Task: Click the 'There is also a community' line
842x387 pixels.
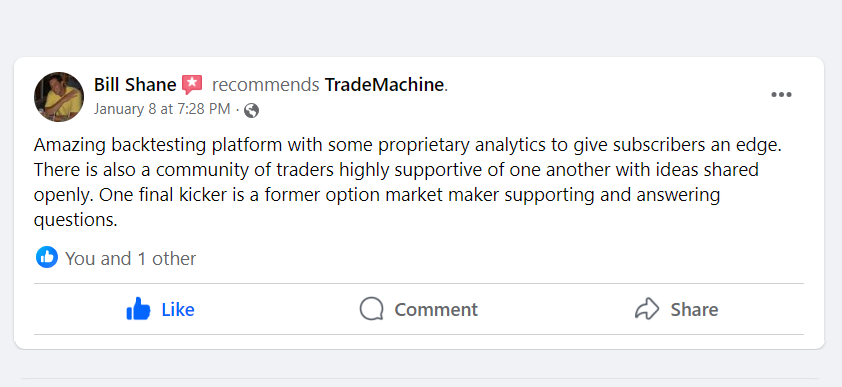Action: pyautogui.click(x=396, y=170)
